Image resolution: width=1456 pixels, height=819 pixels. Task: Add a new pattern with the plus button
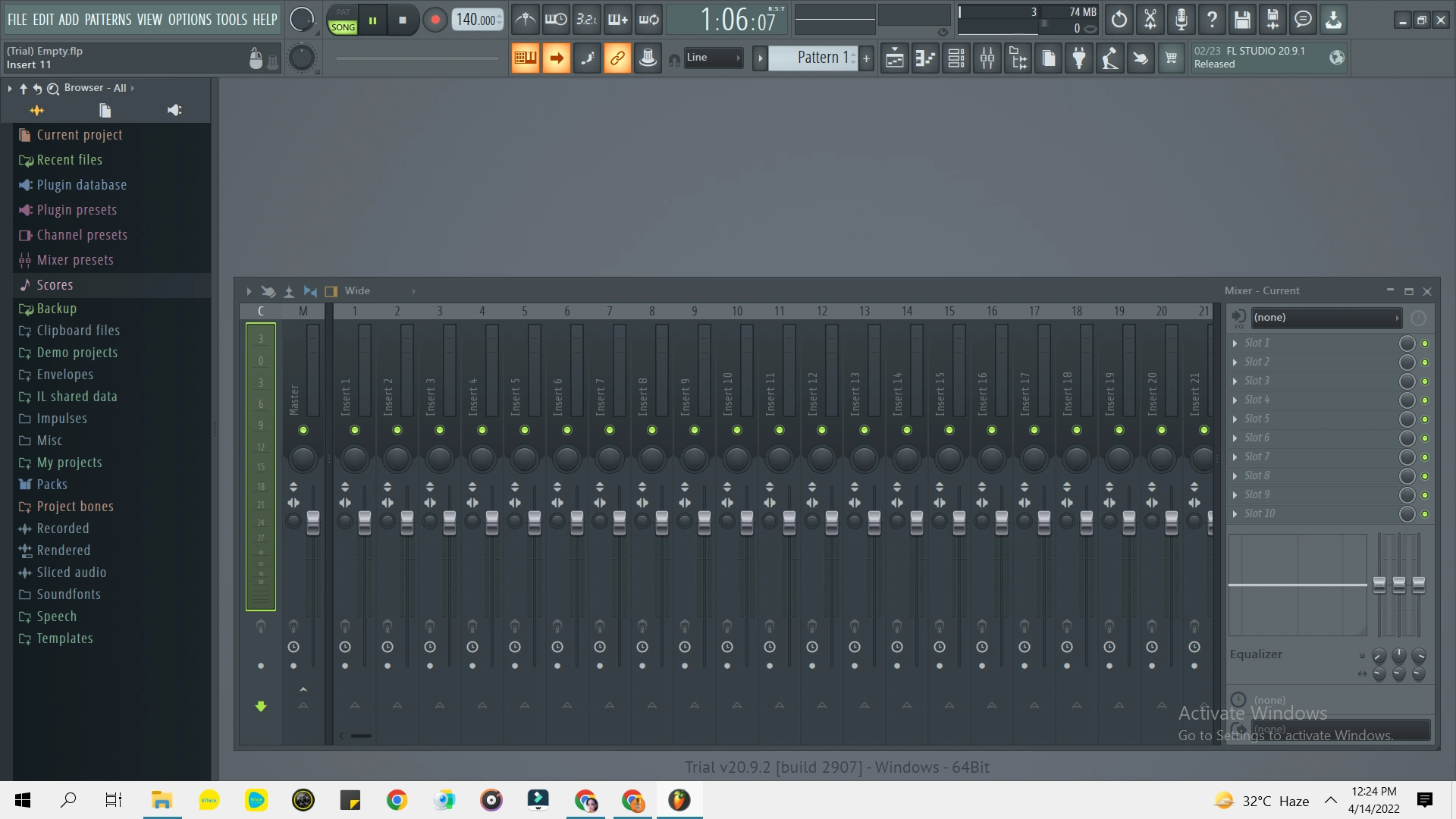click(866, 58)
